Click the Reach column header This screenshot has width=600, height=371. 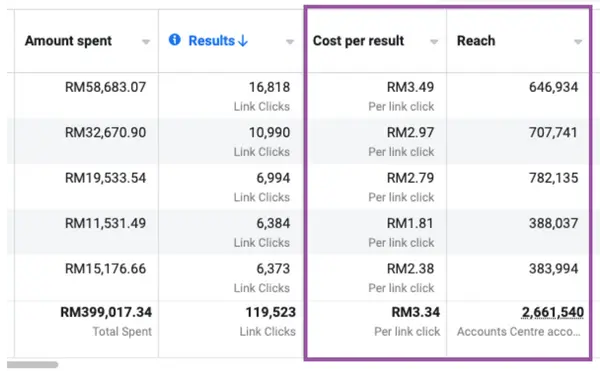(x=476, y=41)
